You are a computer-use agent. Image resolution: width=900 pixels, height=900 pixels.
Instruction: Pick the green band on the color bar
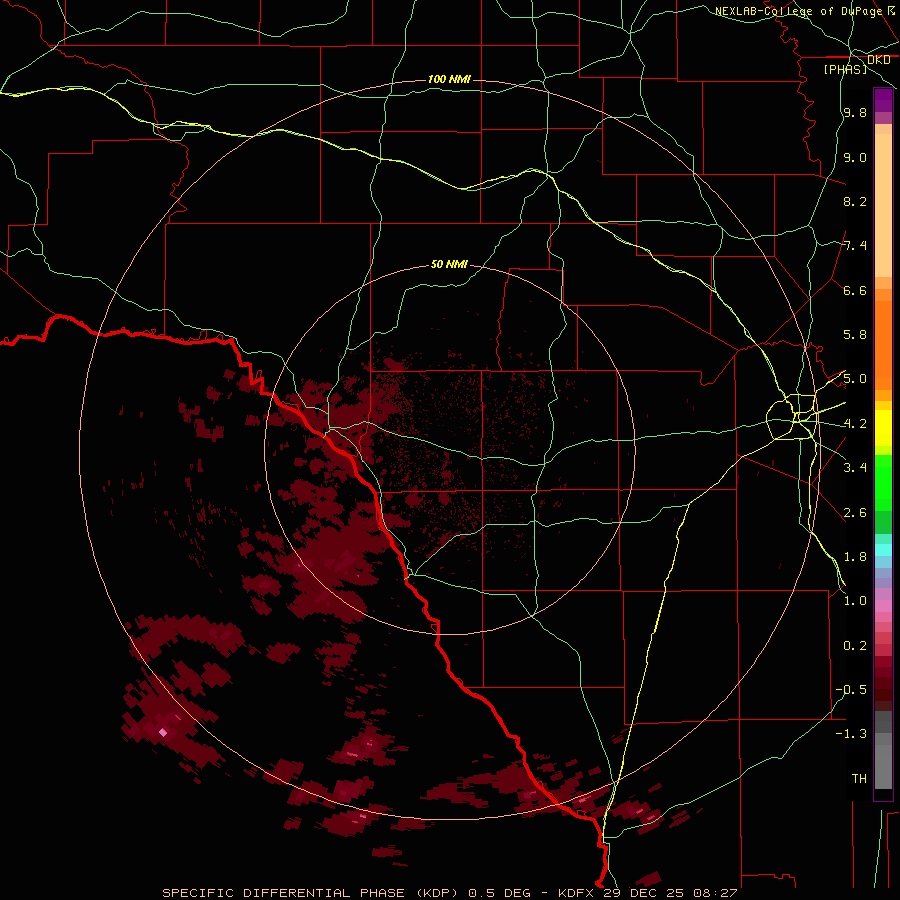(883, 482)
